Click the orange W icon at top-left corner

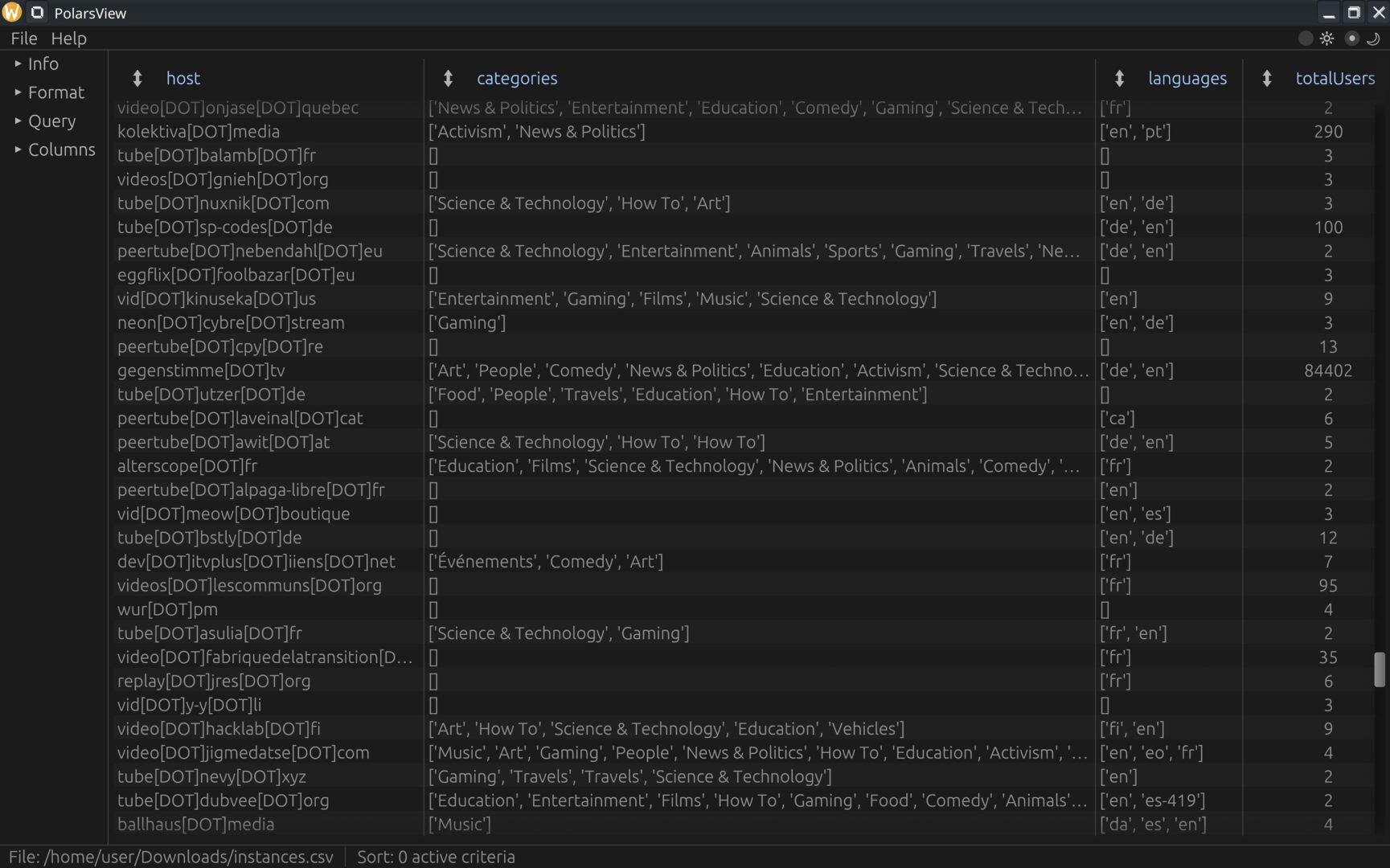click(12, 13)
